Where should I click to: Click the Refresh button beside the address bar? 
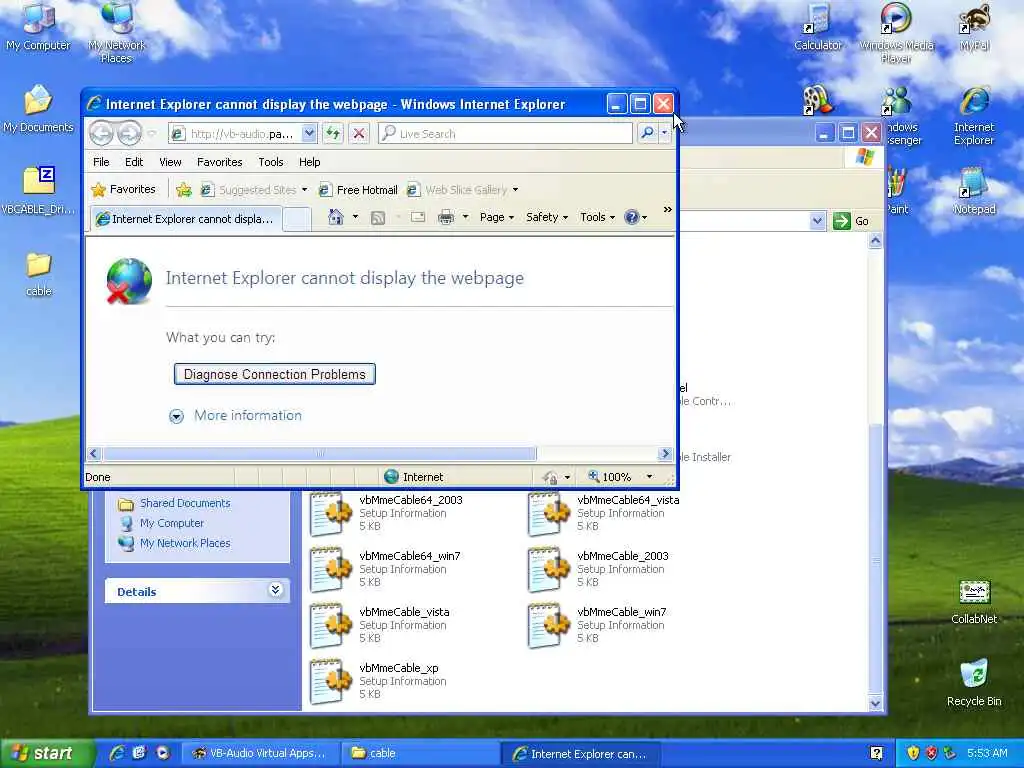(333, 134)
